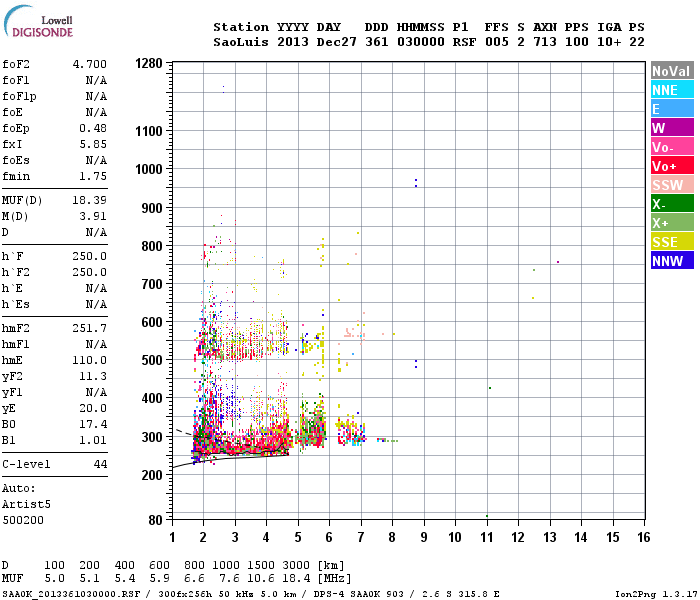
Task: Click the green echo point at 11 MHz, 80 km
Action: click(487, 516)
